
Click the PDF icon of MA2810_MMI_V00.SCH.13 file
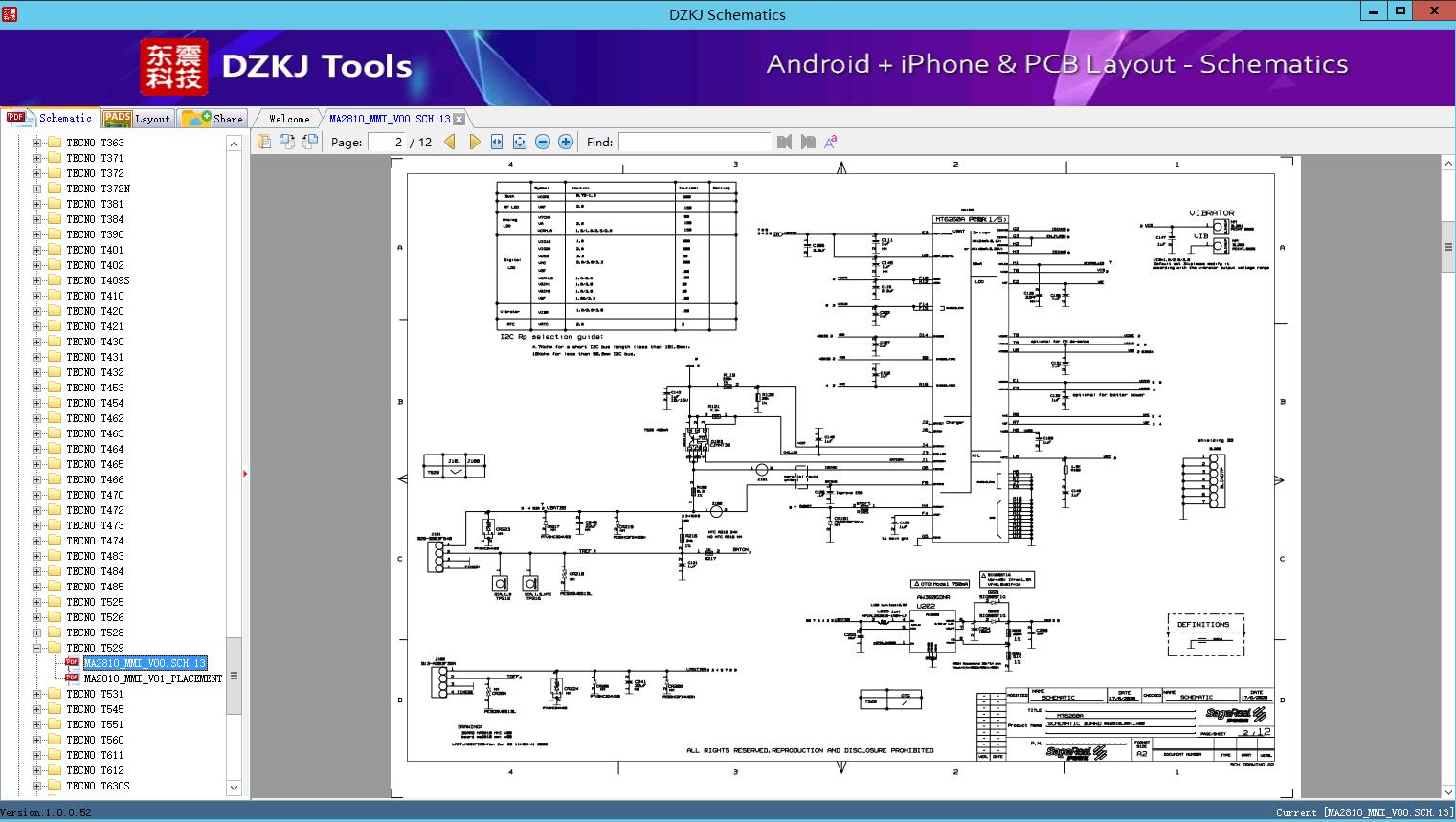point(72,662)
